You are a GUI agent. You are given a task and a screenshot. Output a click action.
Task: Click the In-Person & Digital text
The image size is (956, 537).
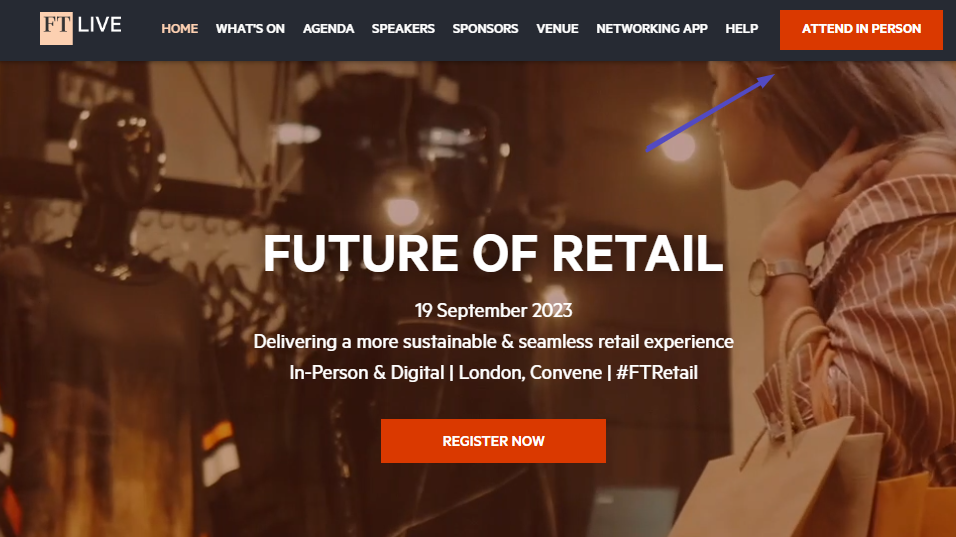pos(366,372)
